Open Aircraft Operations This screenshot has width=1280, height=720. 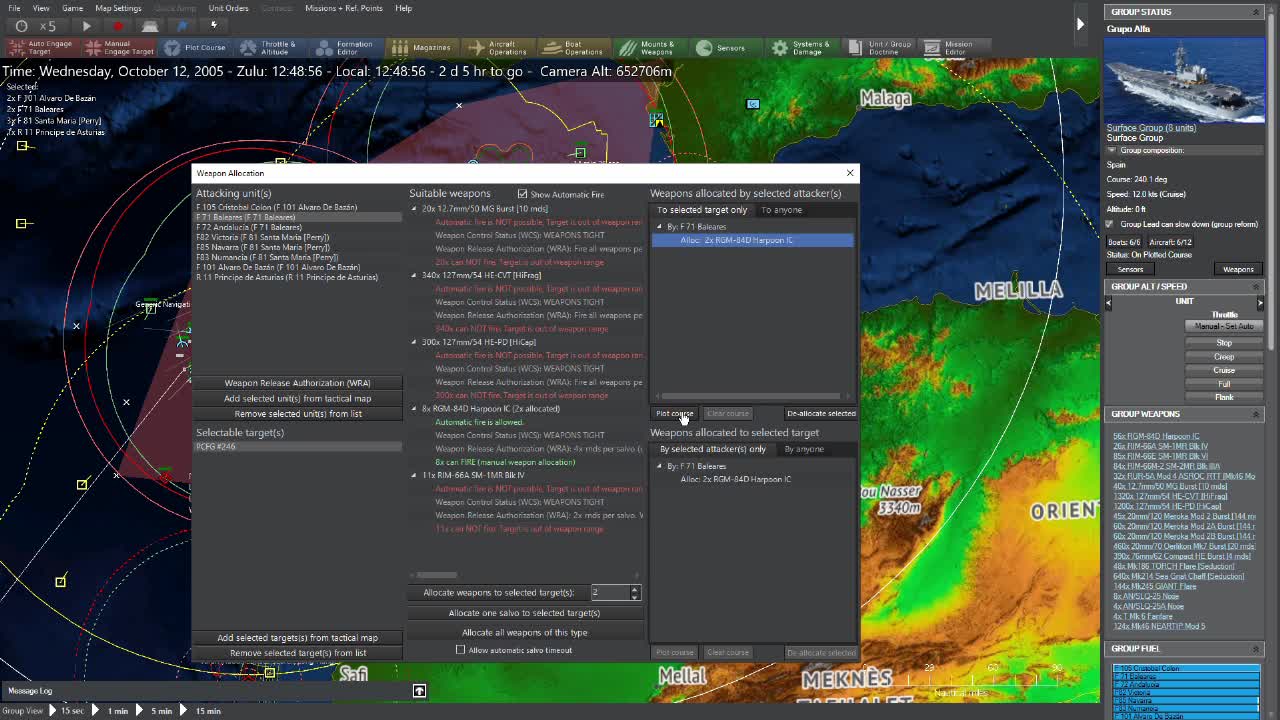(x=496, y=47)
